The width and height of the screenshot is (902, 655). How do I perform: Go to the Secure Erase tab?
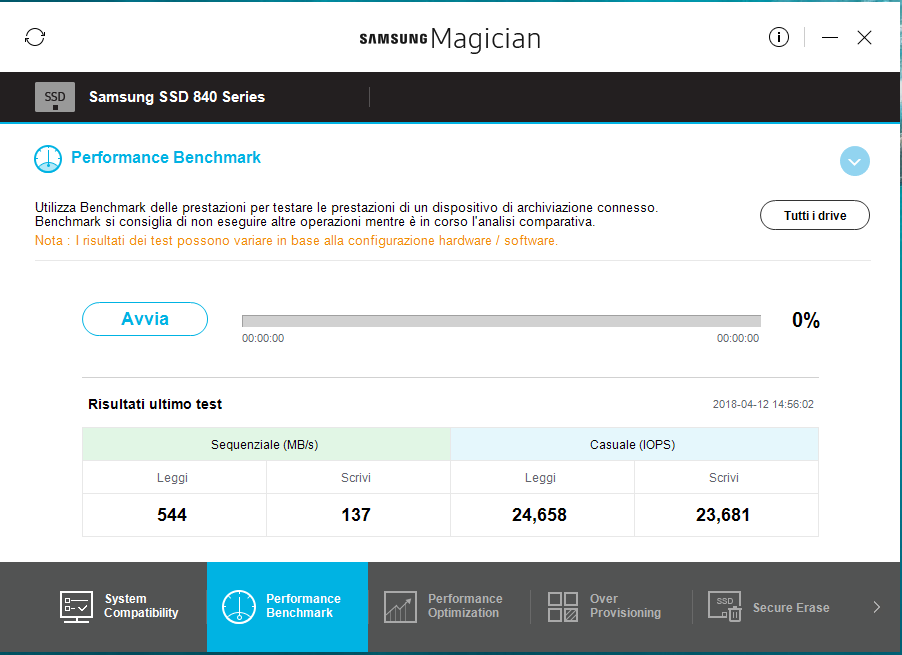point(773,607)
